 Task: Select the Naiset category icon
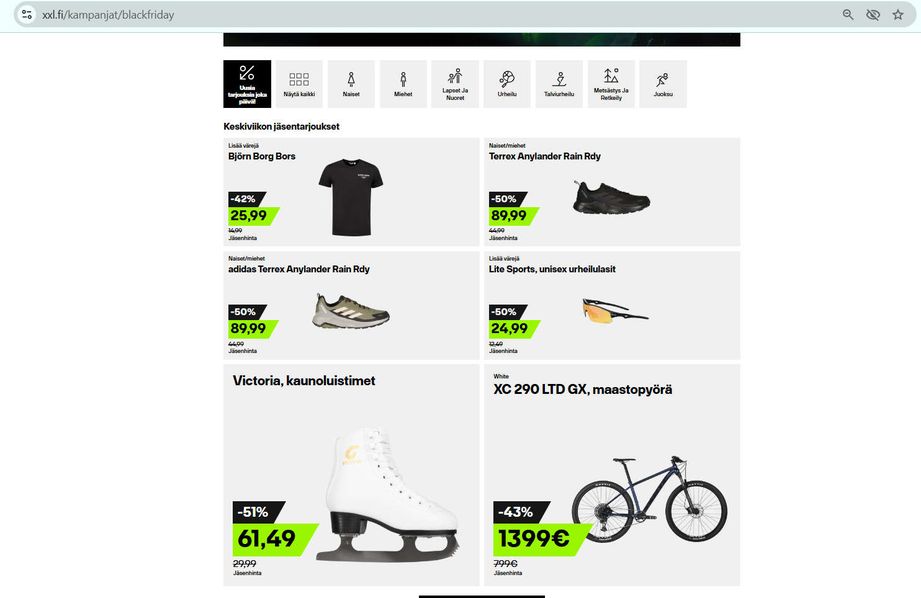351,84
